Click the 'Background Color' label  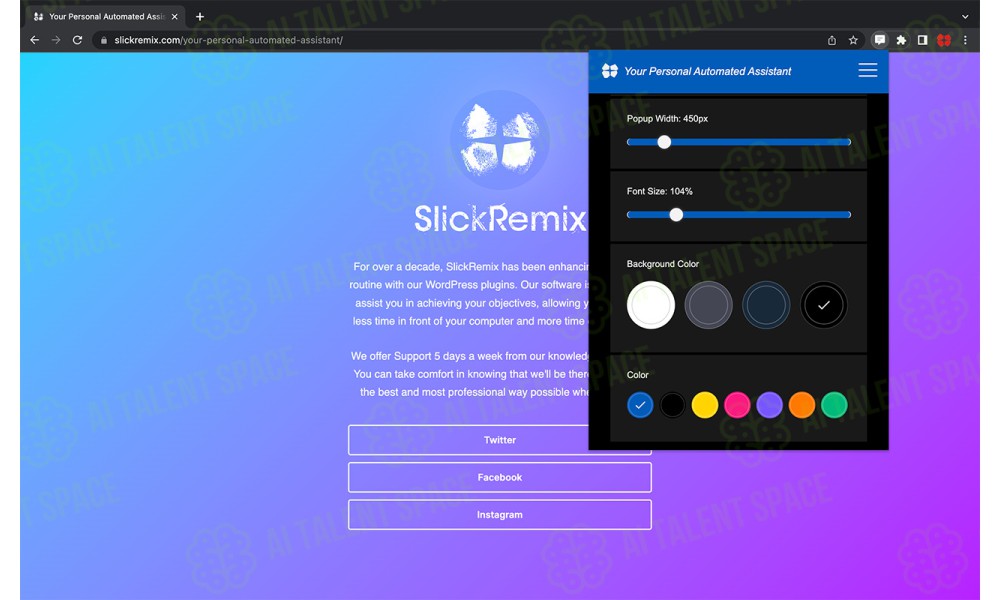pyautogui.click(x=663, y=264)
